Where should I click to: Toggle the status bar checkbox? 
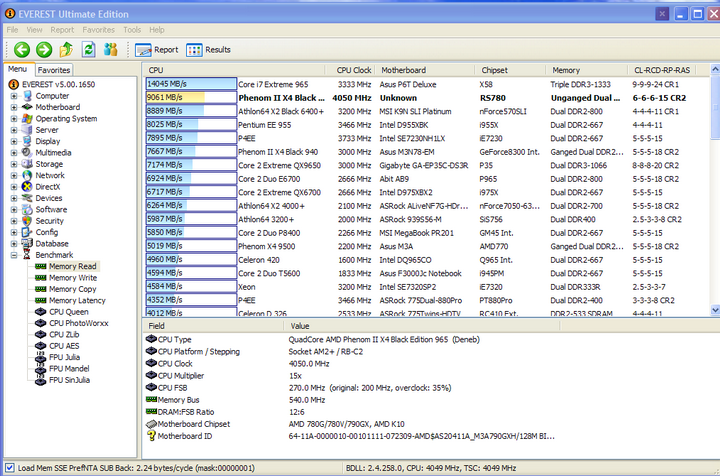click(10, 468)
